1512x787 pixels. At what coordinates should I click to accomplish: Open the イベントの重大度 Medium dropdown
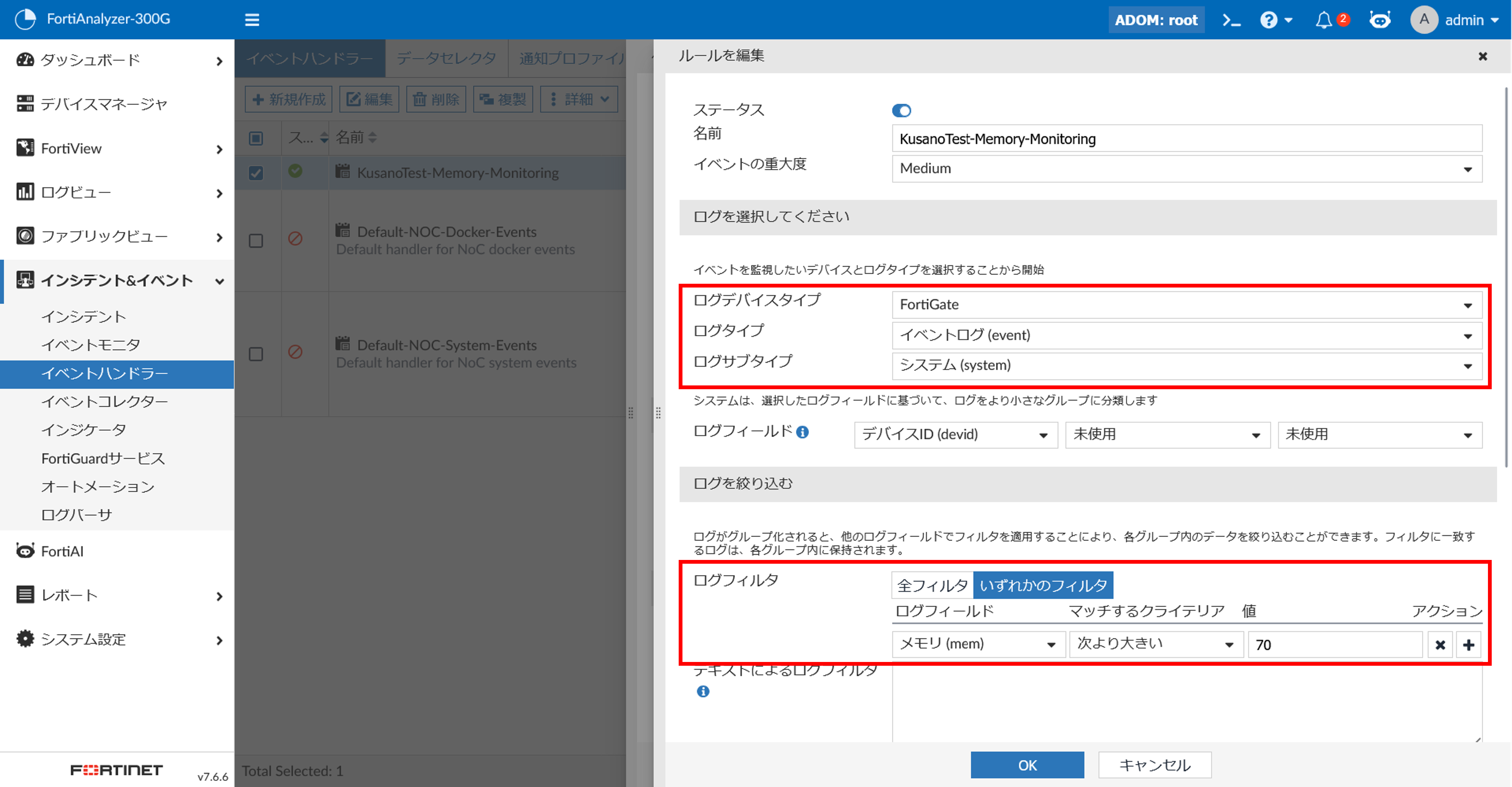point(1186,168)
